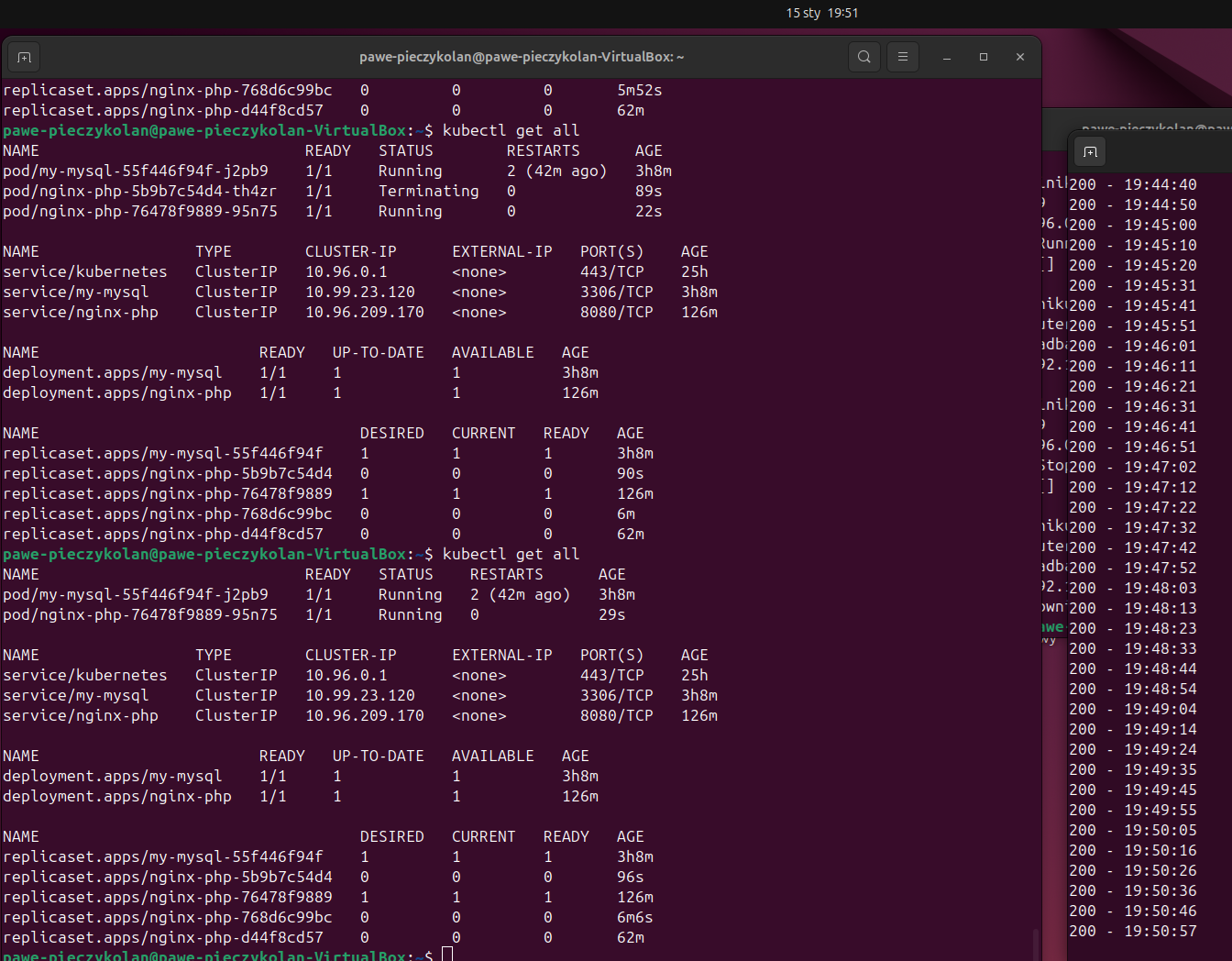Open the terminal search
The image size is (1232, 961).
[863, 57]
